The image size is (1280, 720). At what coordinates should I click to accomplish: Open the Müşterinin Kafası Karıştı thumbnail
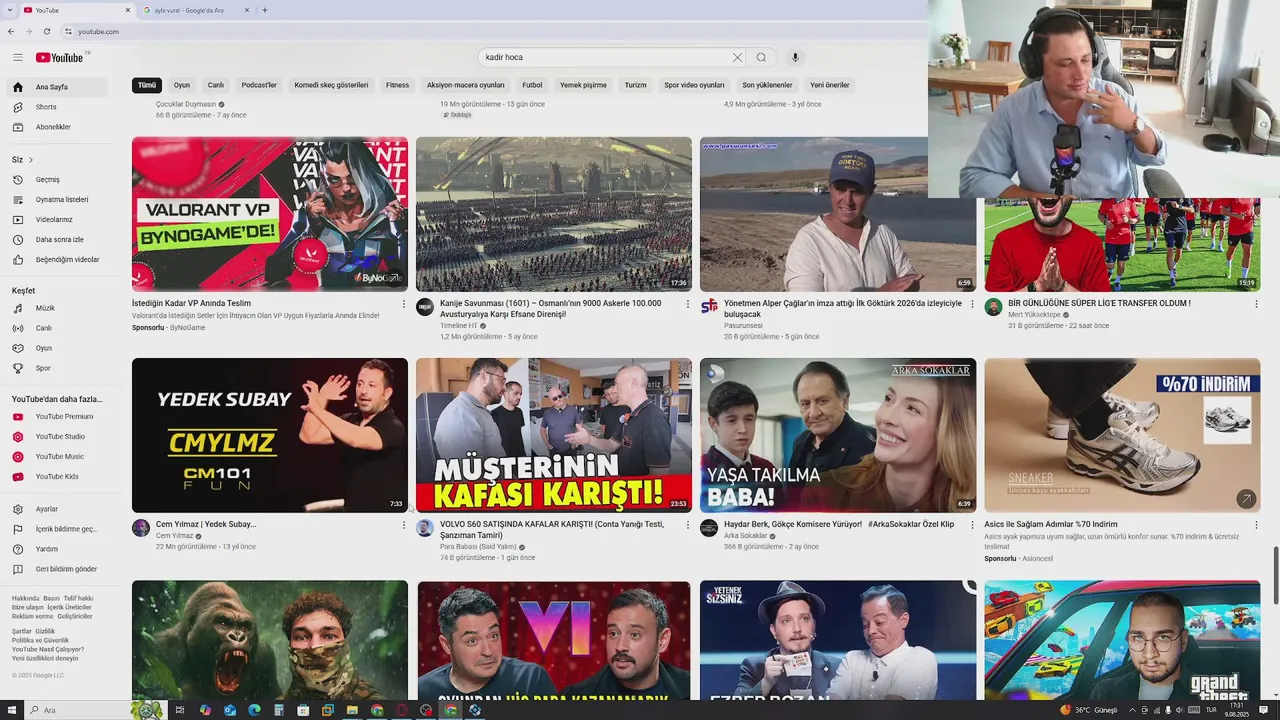click(x=554, y=435)
